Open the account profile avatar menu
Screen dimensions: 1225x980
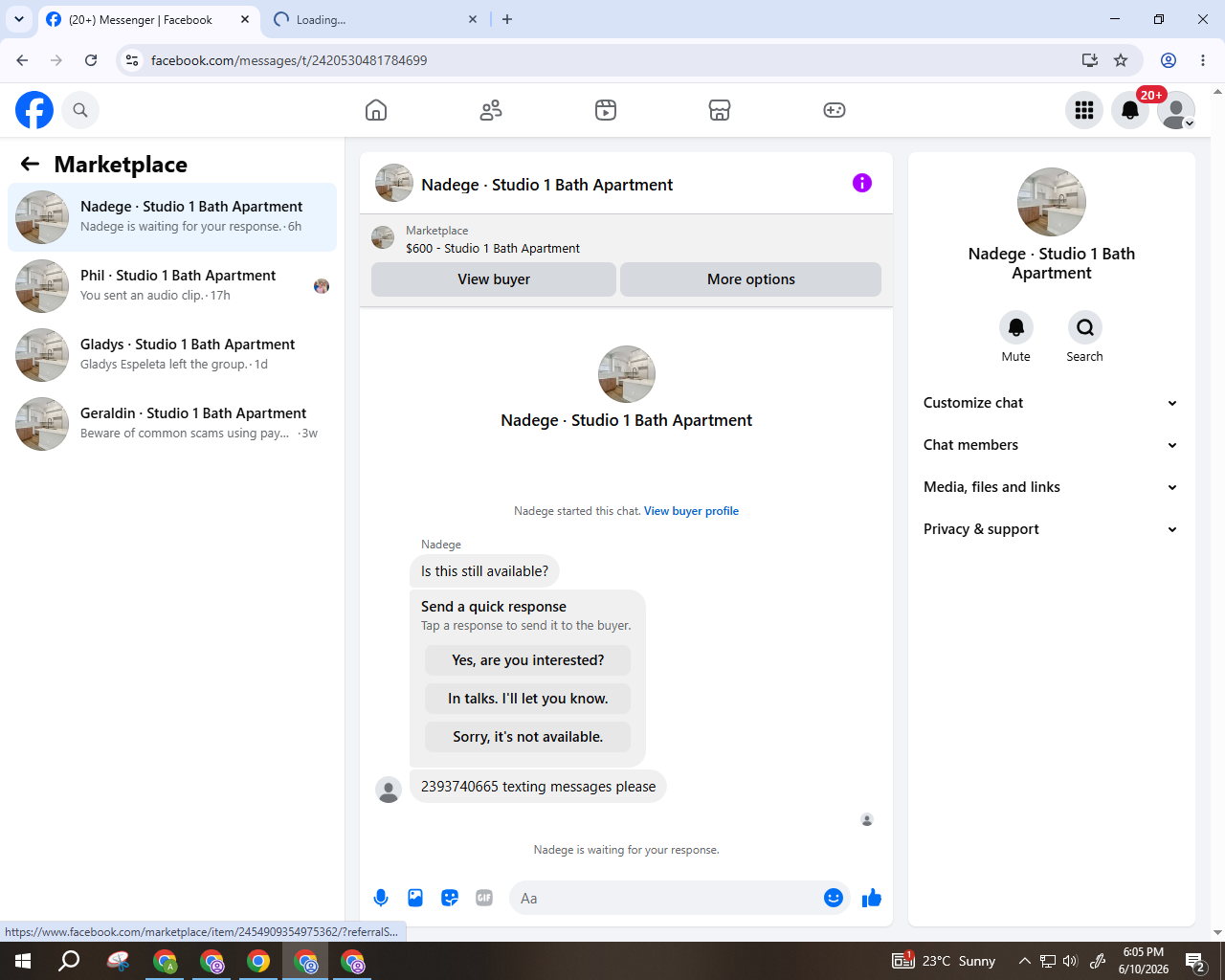(x=1176, y=110)
